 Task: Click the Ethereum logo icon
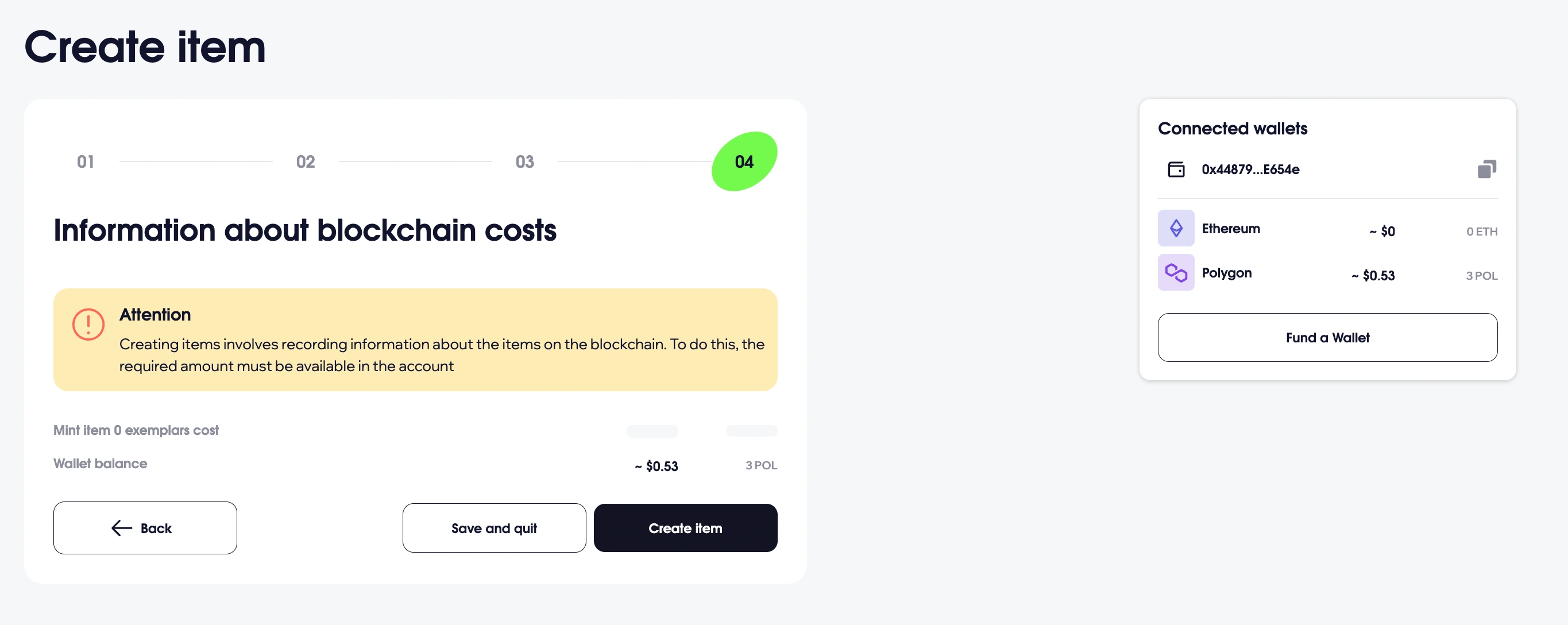pos(1175,228)
